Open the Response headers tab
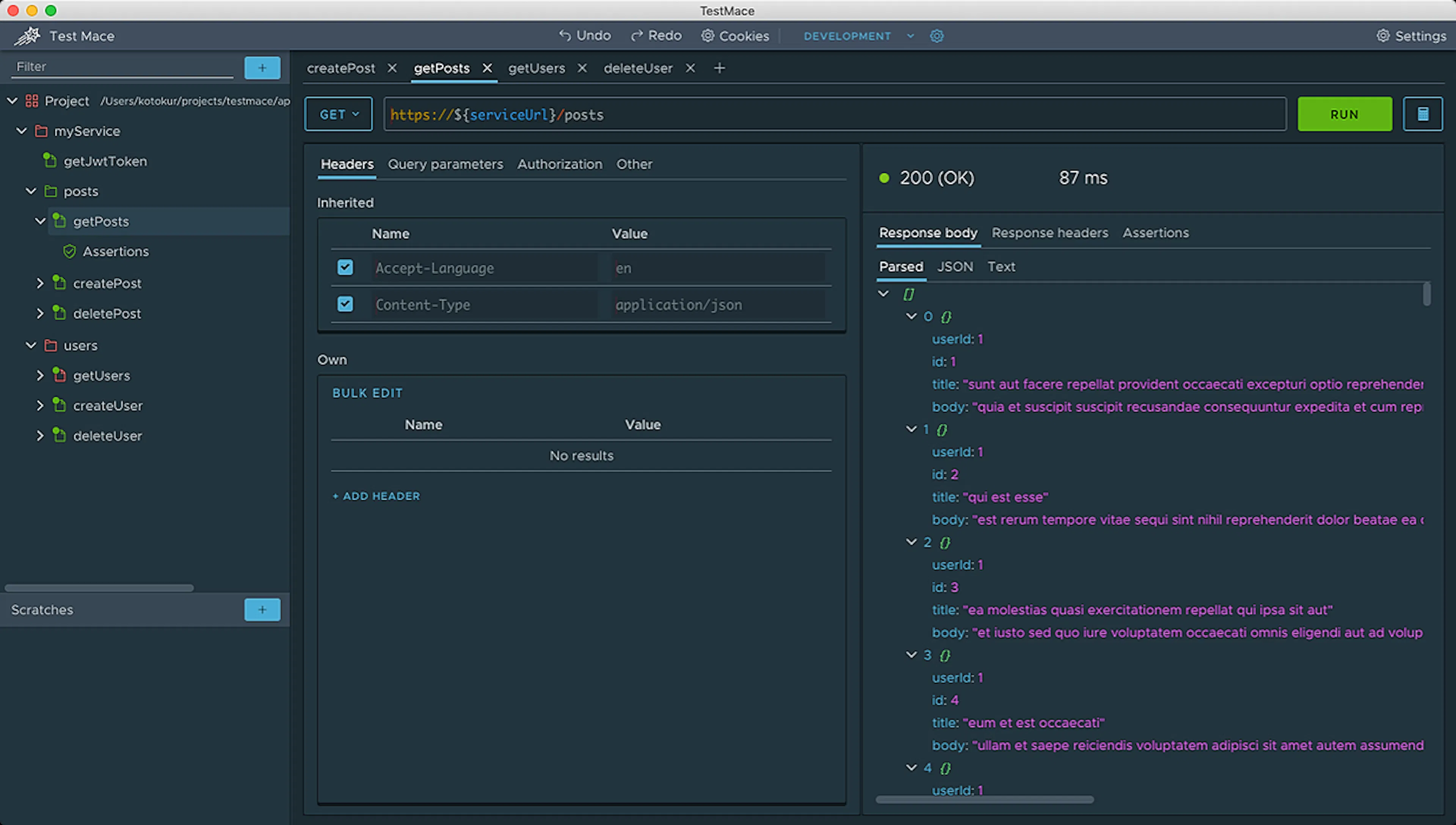Screen dimensions: 1456x825 coord(1050,232)
